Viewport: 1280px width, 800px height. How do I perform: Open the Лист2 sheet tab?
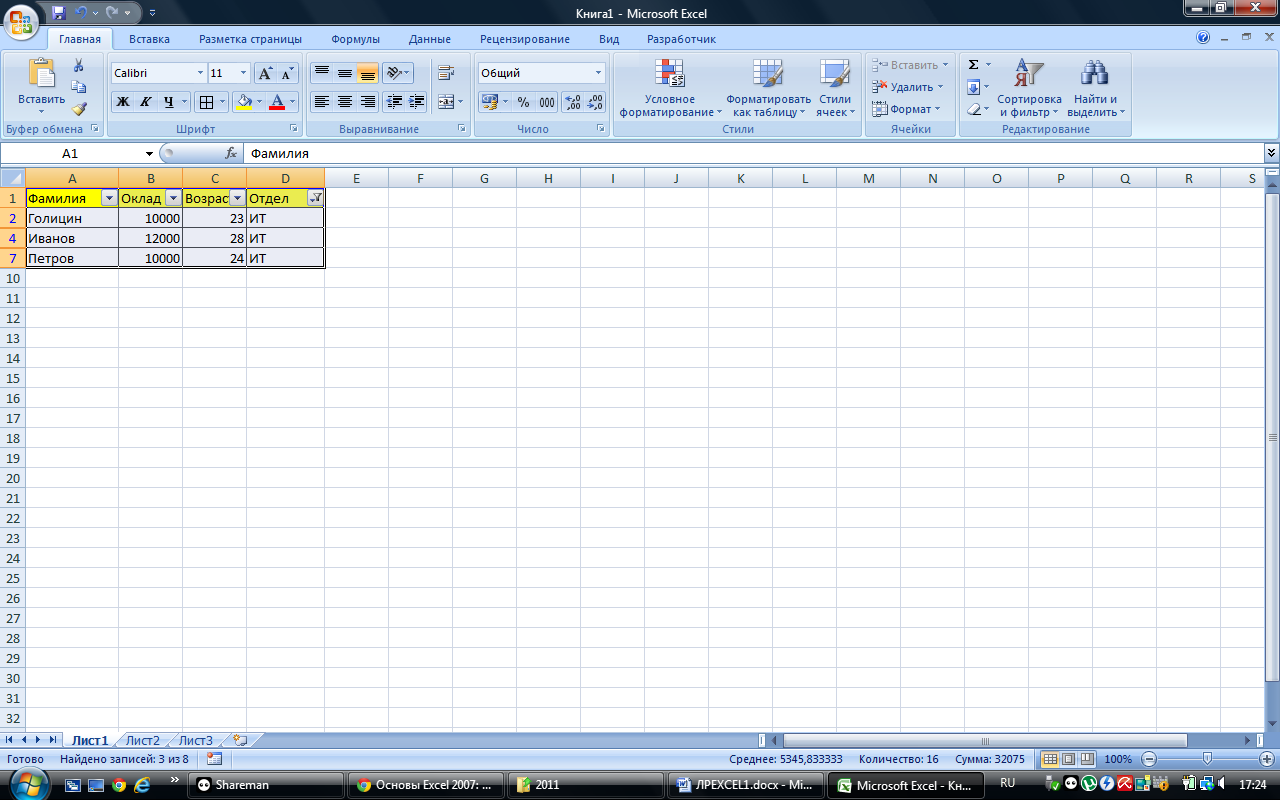(142, 741)
